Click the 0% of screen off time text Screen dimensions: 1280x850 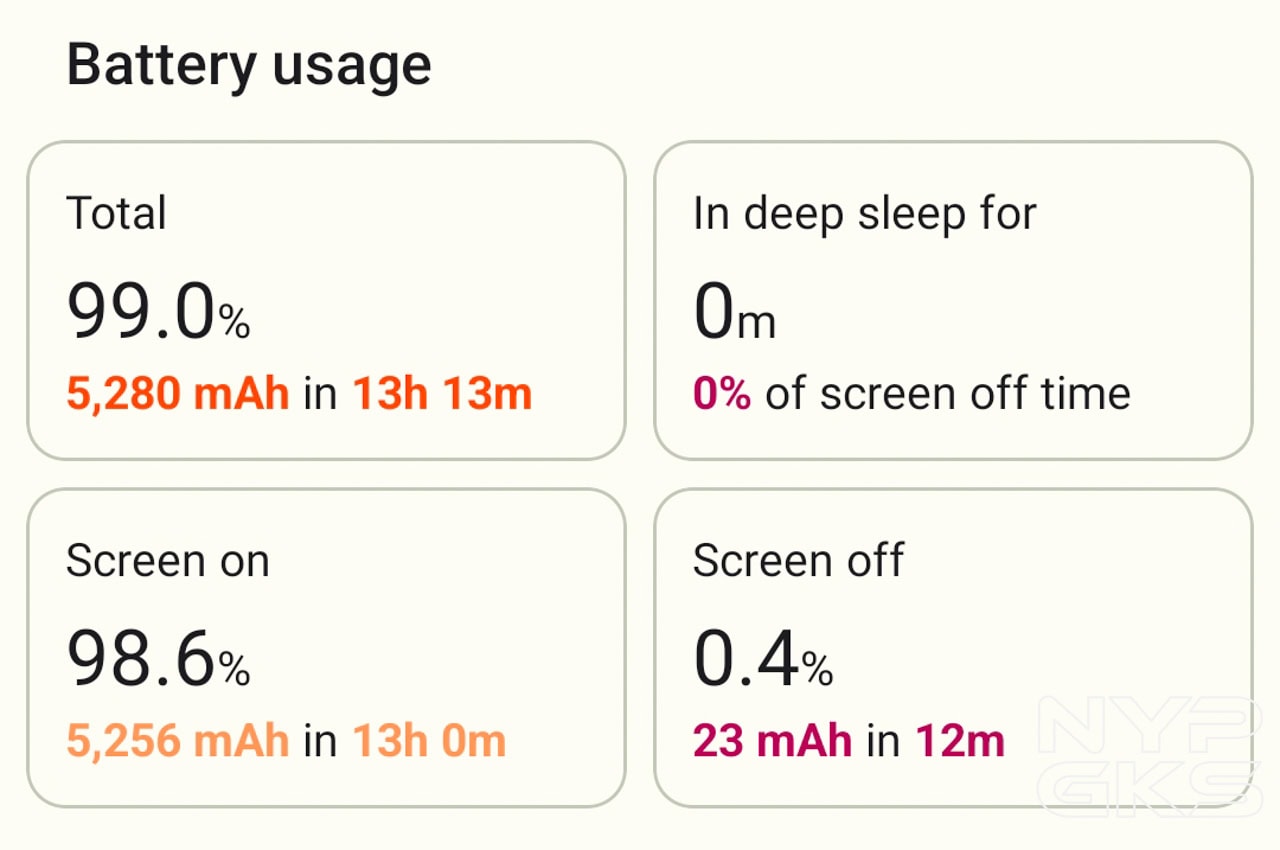pyautogui.click(x=911, y=394)
